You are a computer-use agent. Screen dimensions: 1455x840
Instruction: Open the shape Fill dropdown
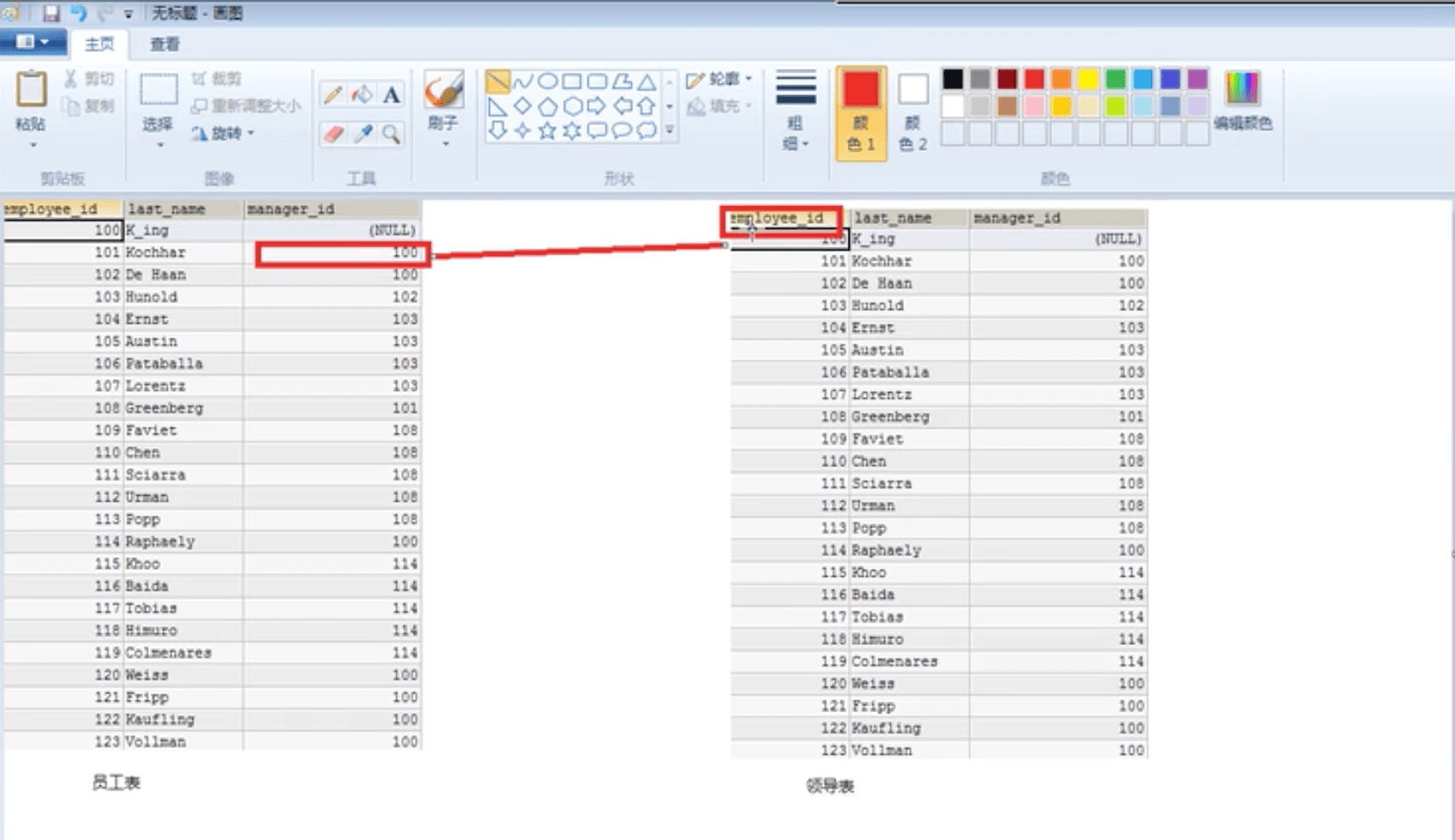(x=720, y=106)
